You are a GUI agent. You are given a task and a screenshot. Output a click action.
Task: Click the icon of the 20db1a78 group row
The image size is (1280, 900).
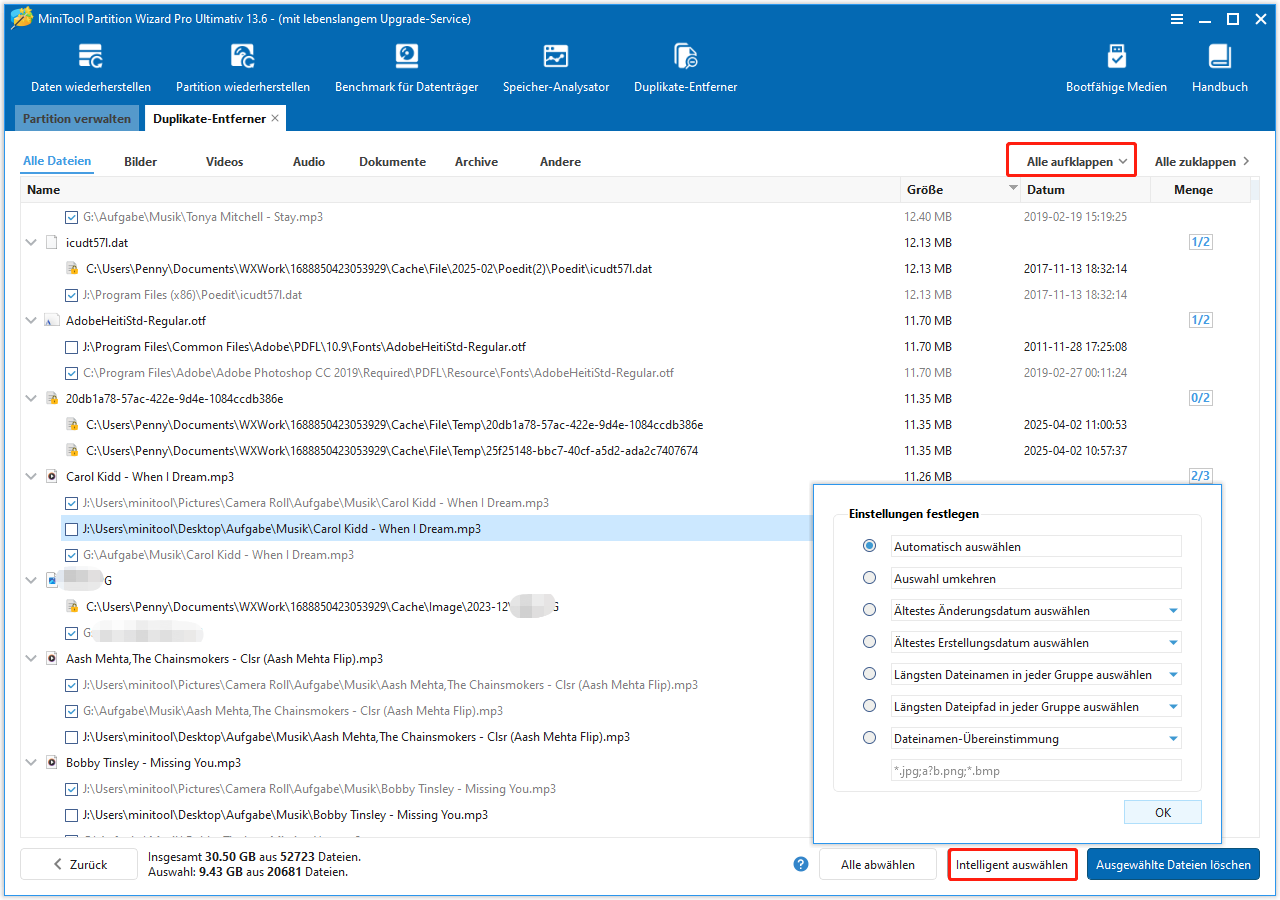click(x=52, y=399)
